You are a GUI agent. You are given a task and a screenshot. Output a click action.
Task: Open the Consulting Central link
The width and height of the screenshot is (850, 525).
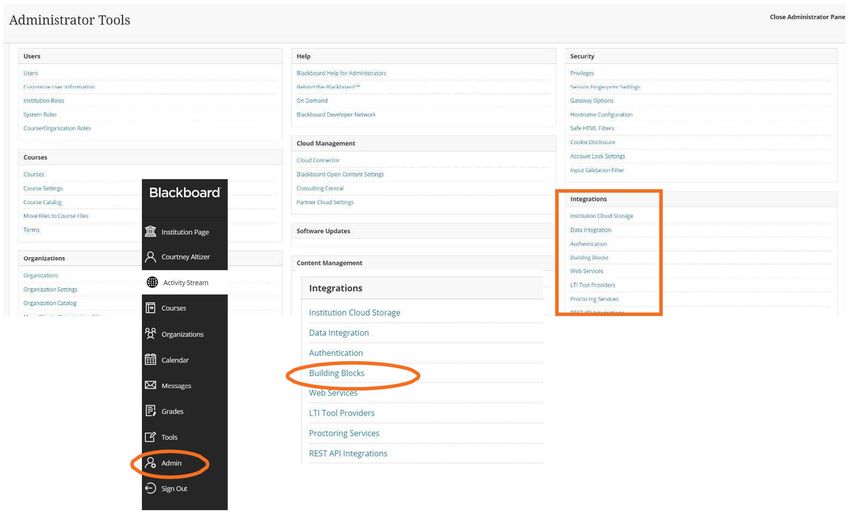coord(320,188)
